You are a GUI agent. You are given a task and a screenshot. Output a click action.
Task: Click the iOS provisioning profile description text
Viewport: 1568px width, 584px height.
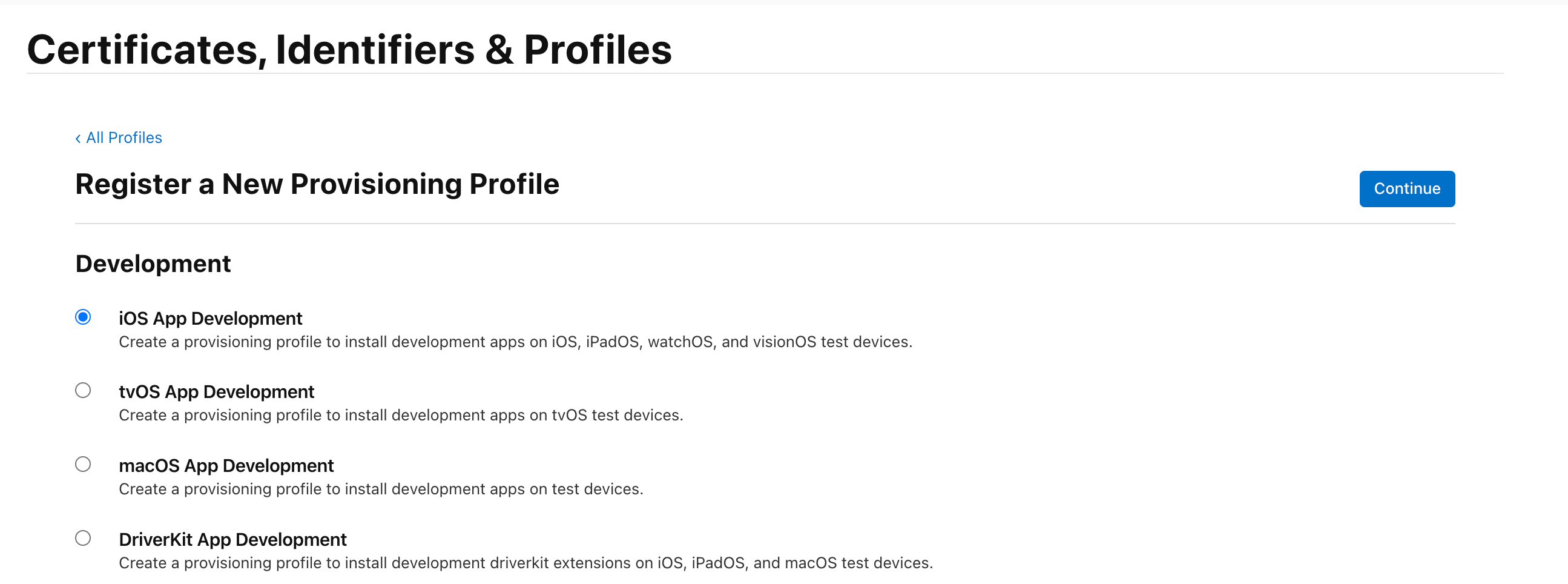coord(515,342)
